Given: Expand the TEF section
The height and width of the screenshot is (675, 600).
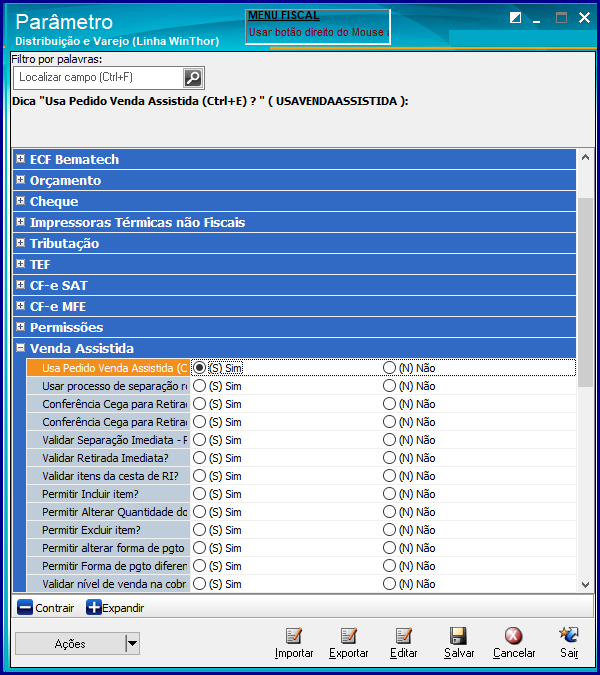Looking at the screenshot, I should [20, 264].
